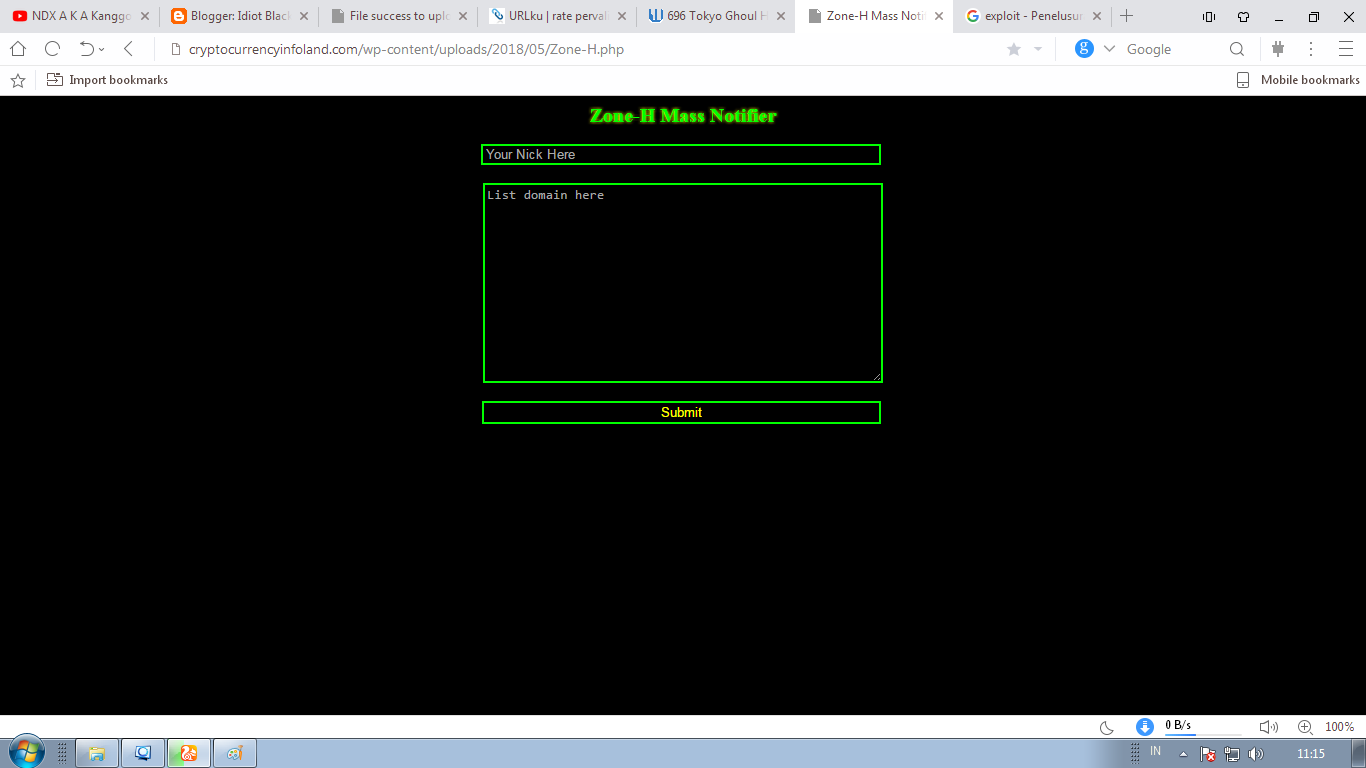Click the Google search engine icon

tap(1083, 48)
